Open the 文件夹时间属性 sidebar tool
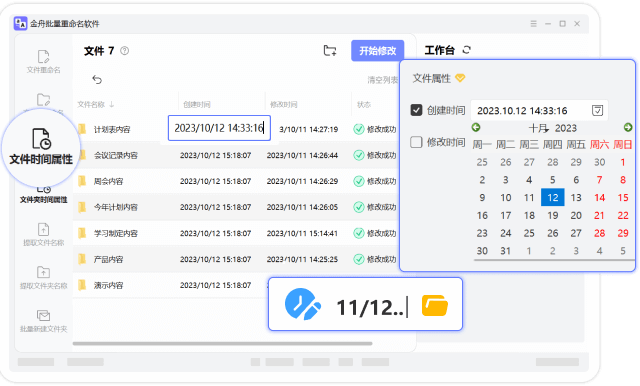The height and width of the screenshot is (386, 640). (x=44, y=195)
